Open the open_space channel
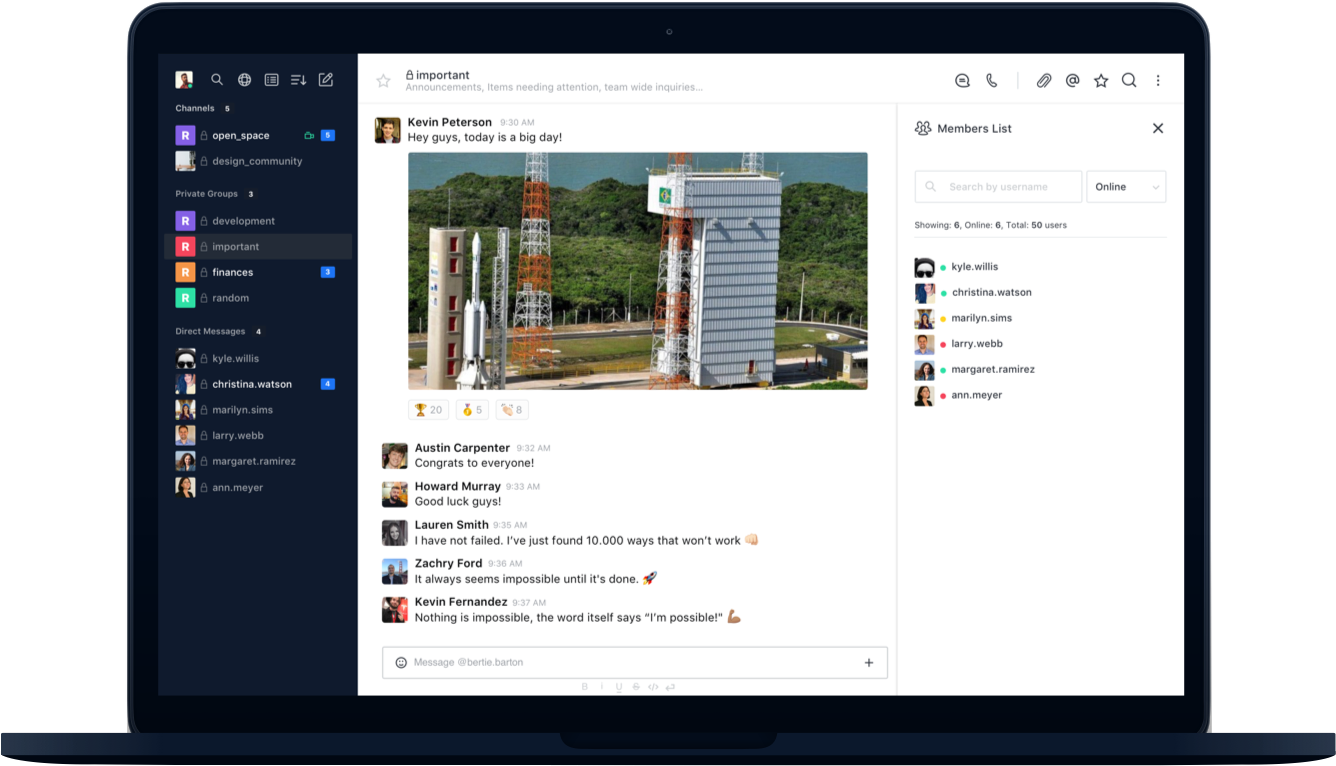Screen dimensions: 1336x766 240,135
